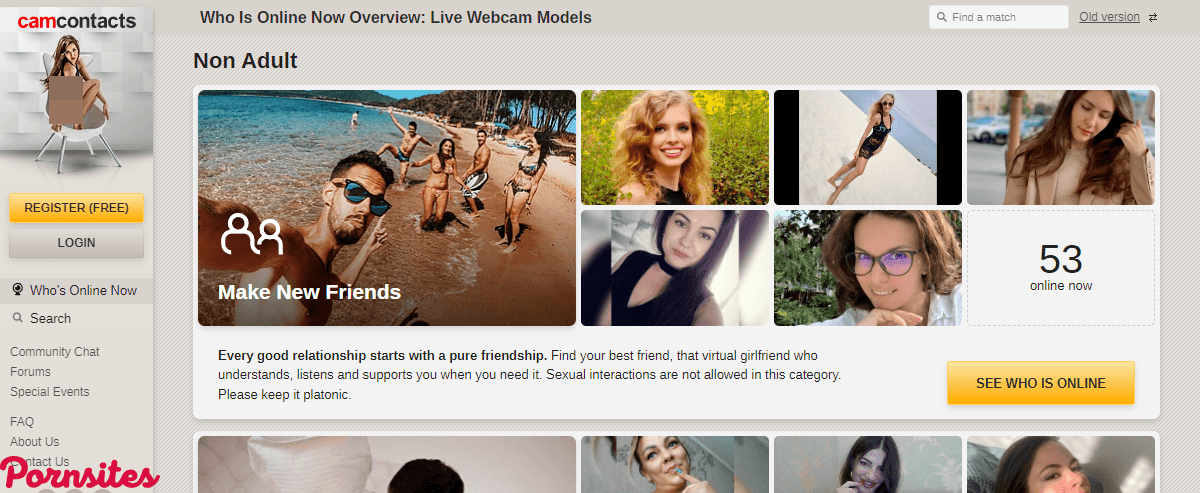Open the Old version link

[1109, 17]
